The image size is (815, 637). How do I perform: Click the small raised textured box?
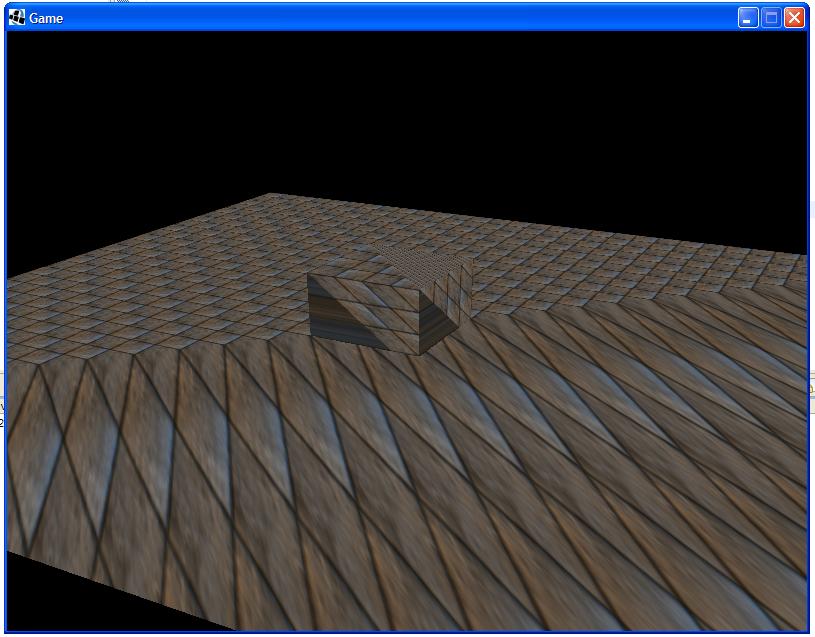pyautogui.click(x=389, y=302)
